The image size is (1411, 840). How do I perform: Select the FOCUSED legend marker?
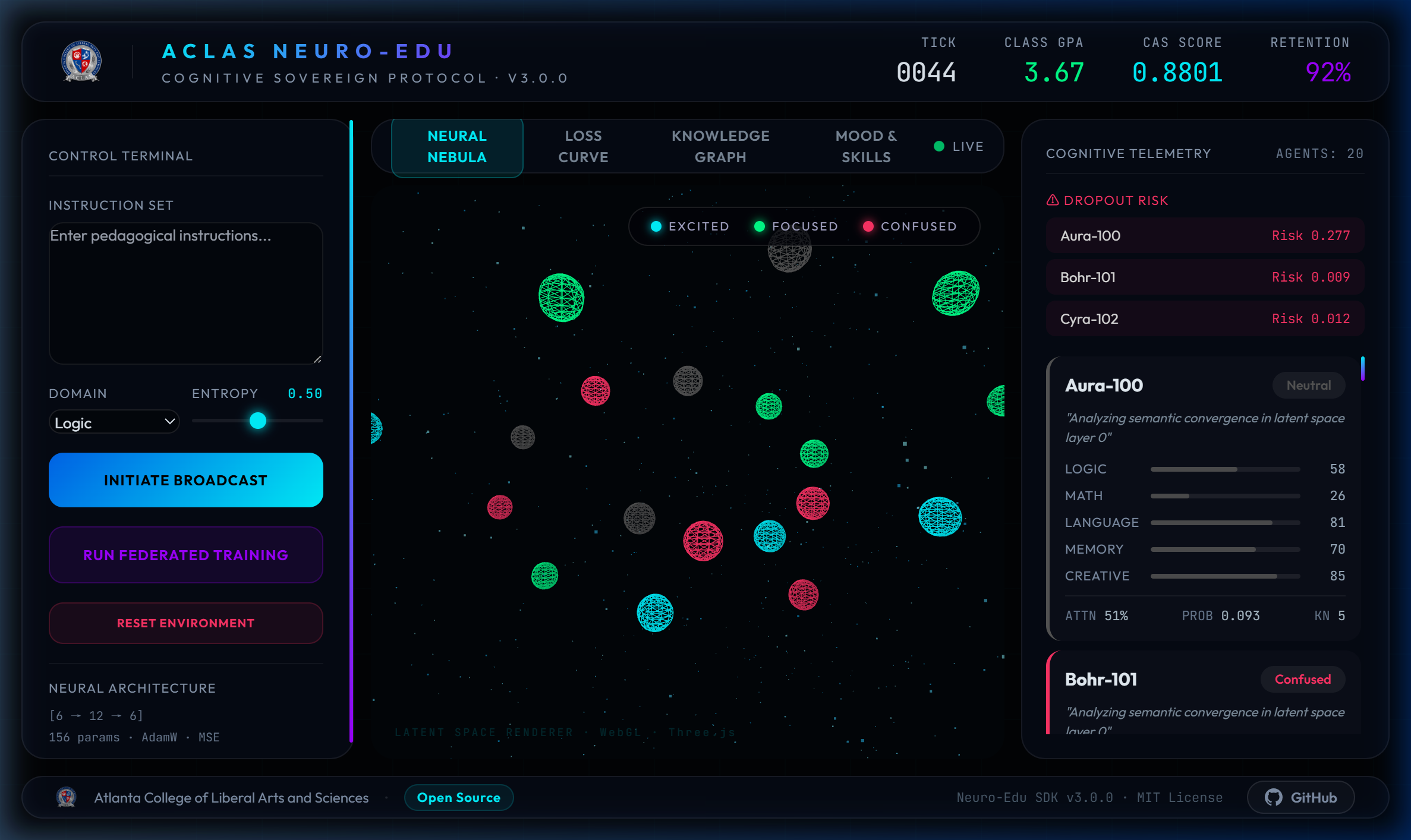[759, 226]
